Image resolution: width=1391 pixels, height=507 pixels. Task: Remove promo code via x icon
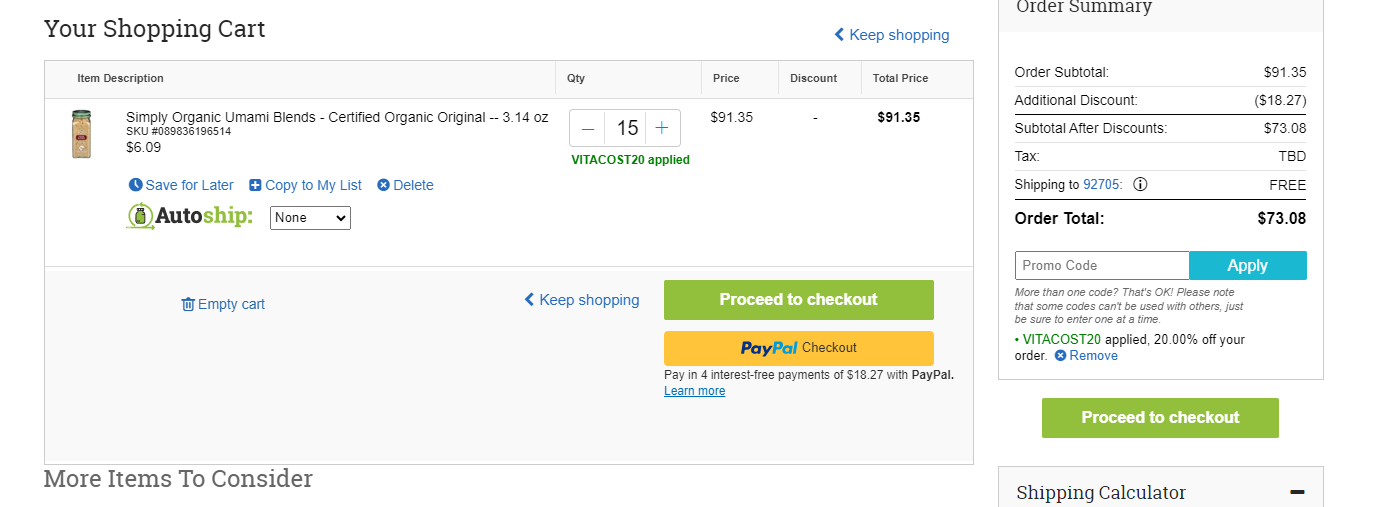coord(1061,355)
